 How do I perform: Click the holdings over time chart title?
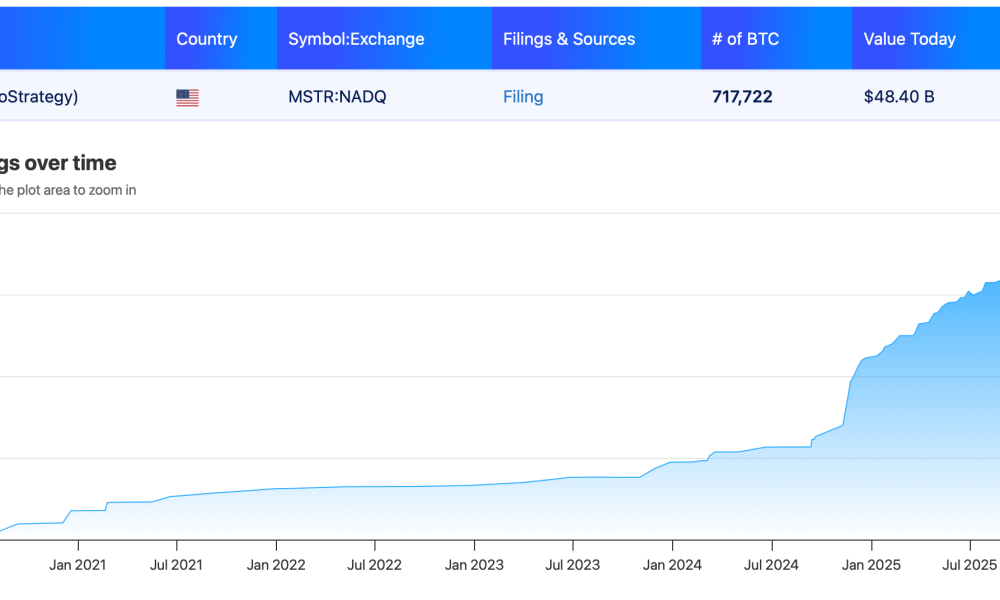[60, 163]
